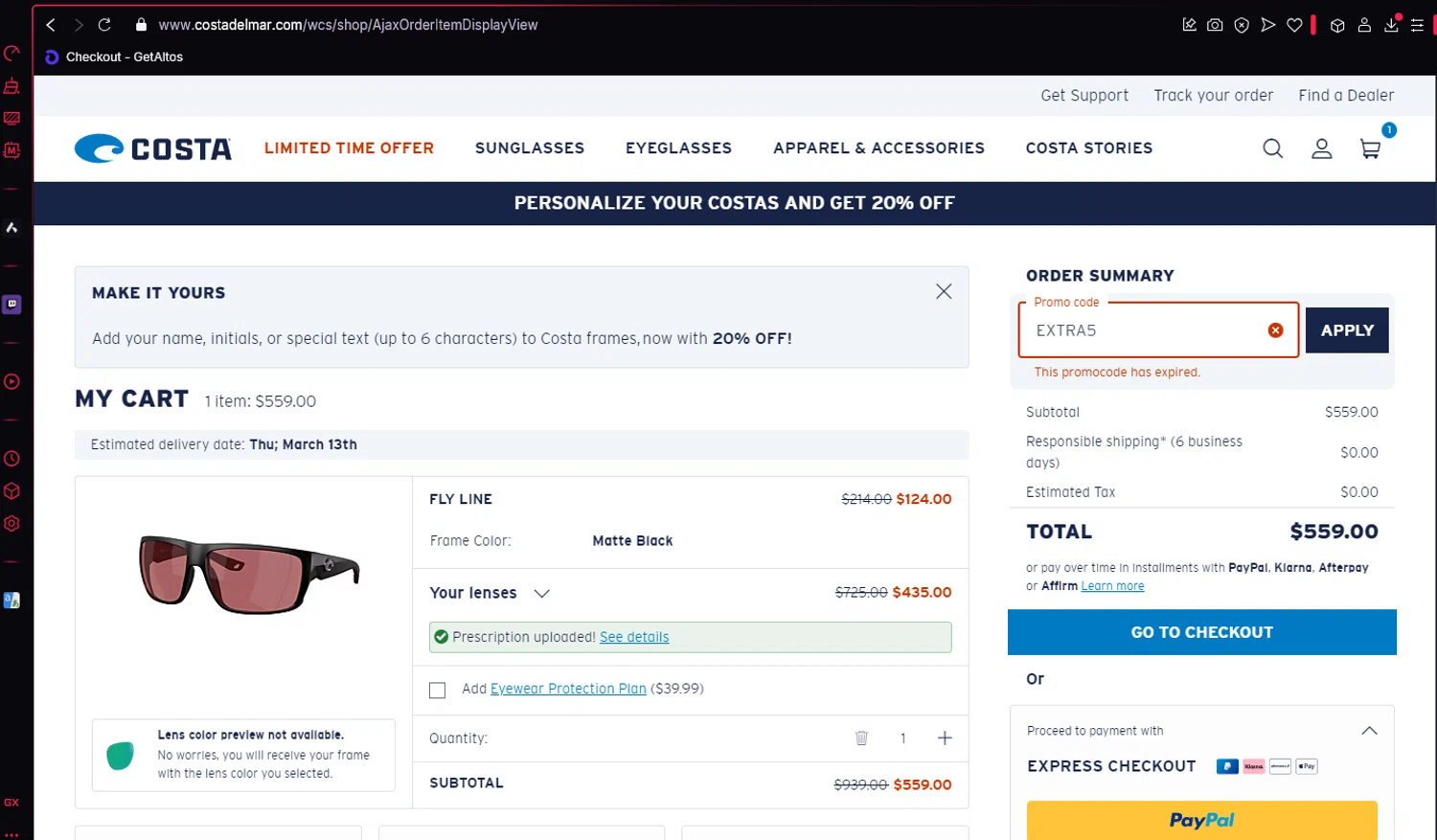1437x840 pixels.
Task: Click the Matte Black frame color value
Action: (632, 541)
